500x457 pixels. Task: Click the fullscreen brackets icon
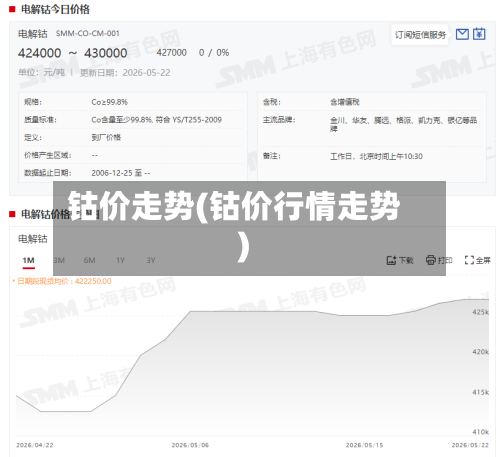(x=469, y=260)
